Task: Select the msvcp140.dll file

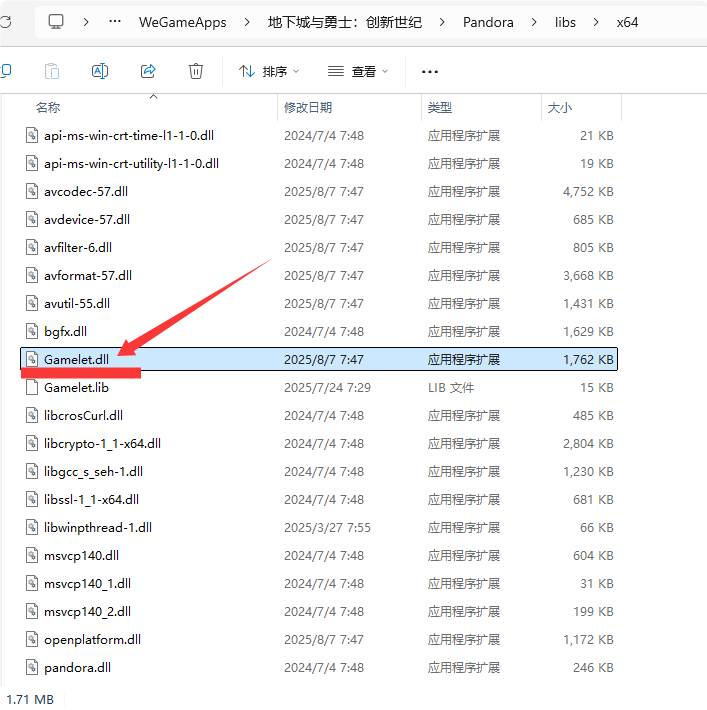Action: click(82, 556)
